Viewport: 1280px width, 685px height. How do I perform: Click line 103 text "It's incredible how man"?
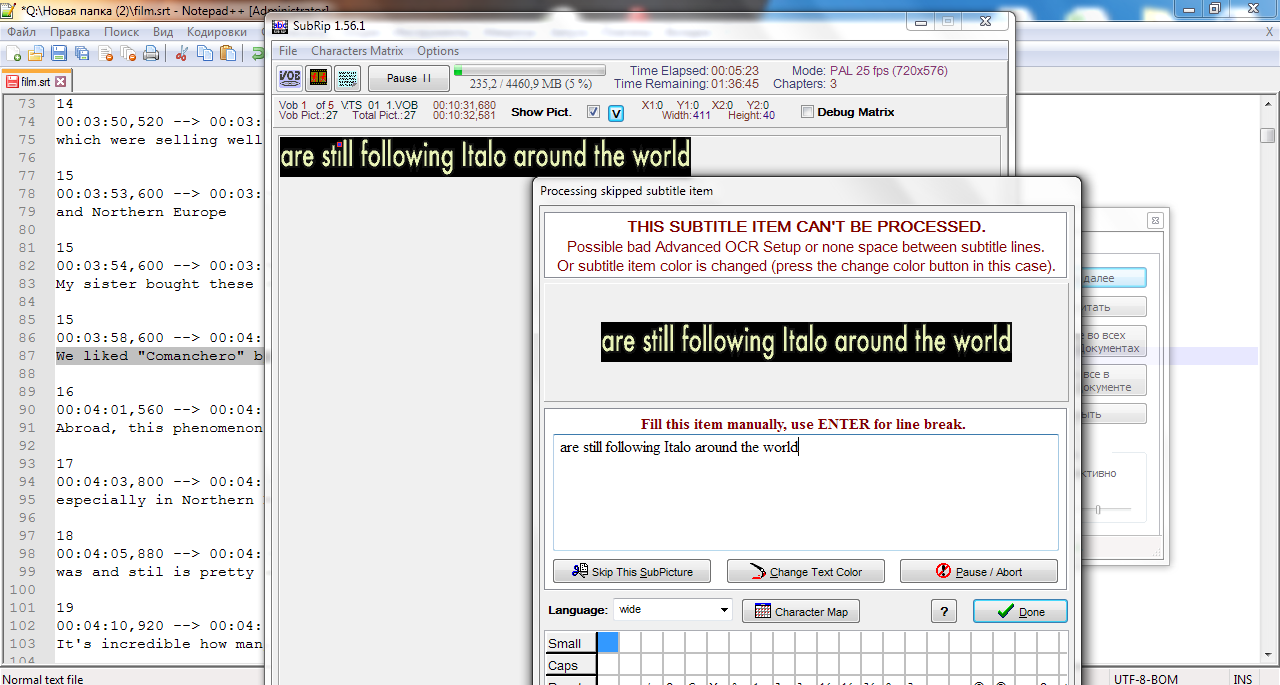coord(159,644)
